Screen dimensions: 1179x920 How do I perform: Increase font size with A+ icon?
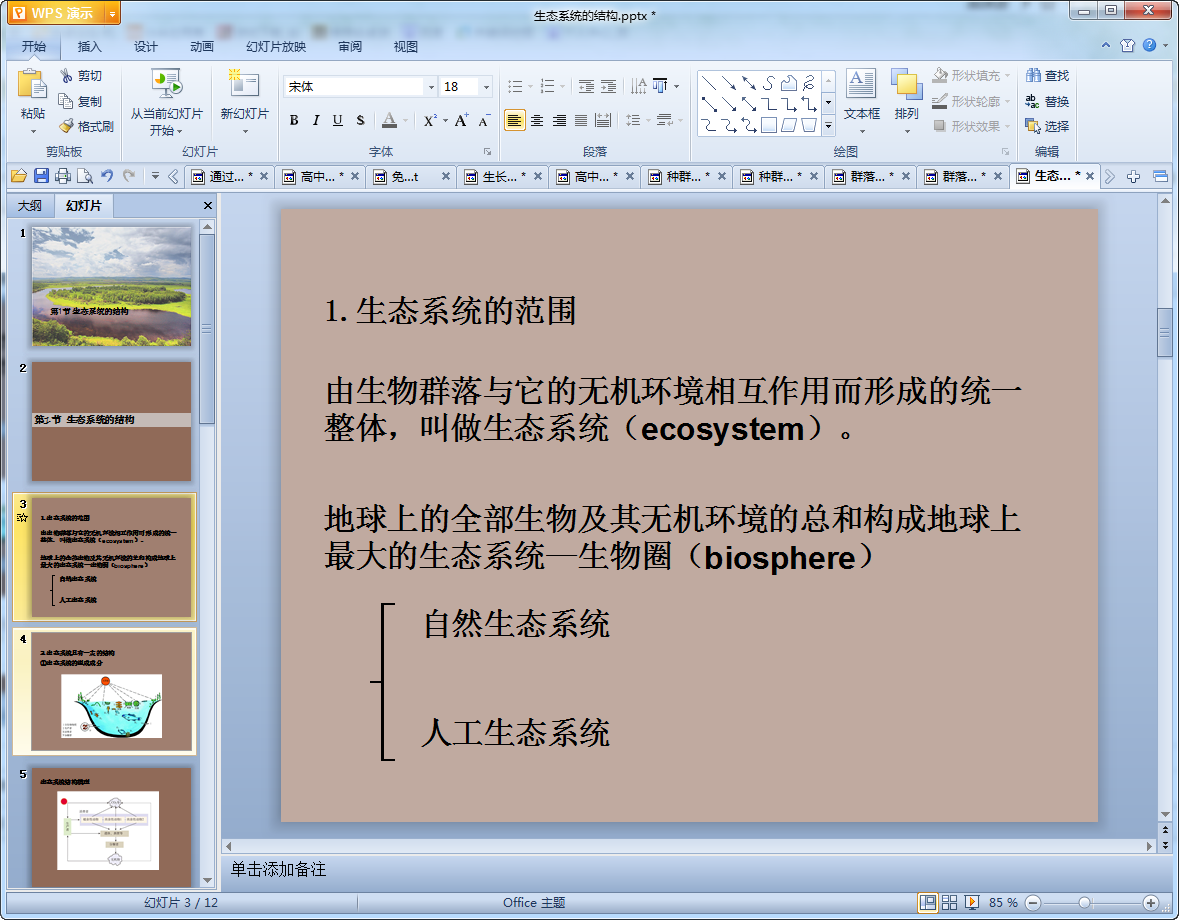(x=461, y=120)
